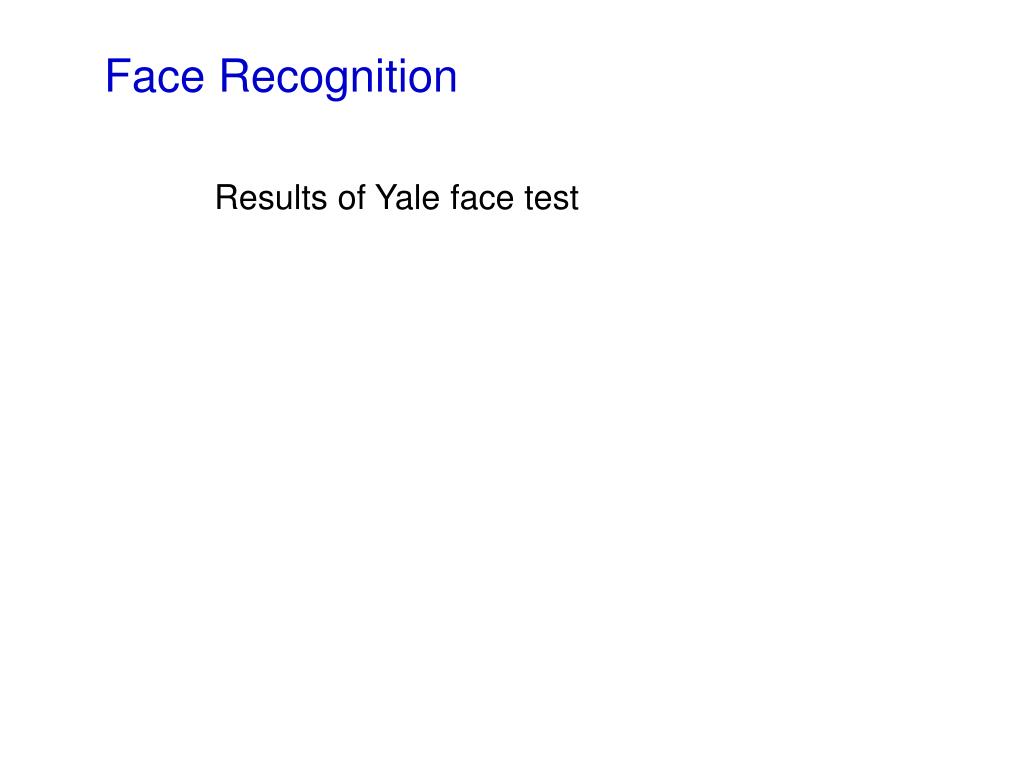Viewport: 1024px width, 768px height.
Task: Click the capital 'R' in 'Results'
Action: (227, 198)
